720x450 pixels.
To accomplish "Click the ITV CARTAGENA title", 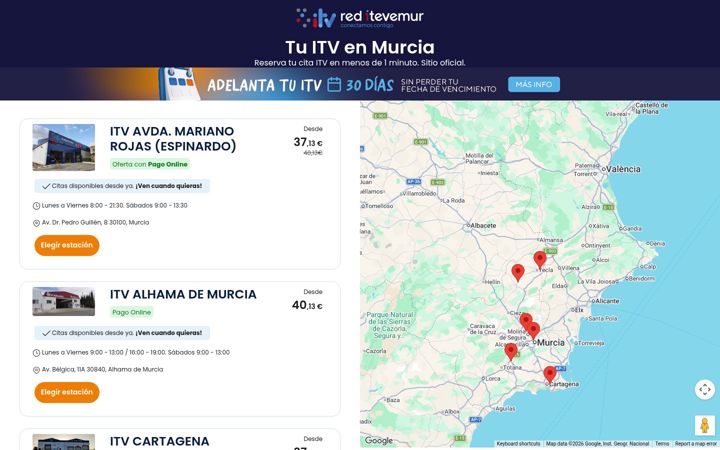I will pos(159,441).
